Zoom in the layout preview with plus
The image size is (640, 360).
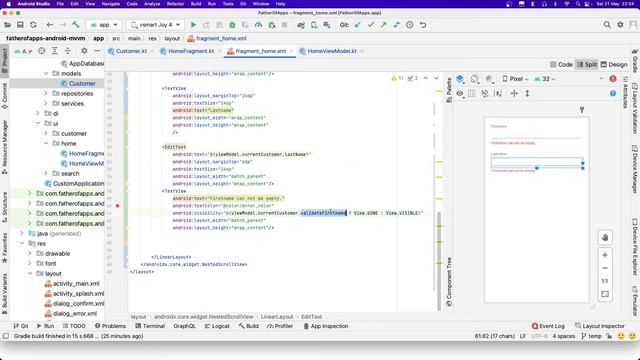[605, 255]
